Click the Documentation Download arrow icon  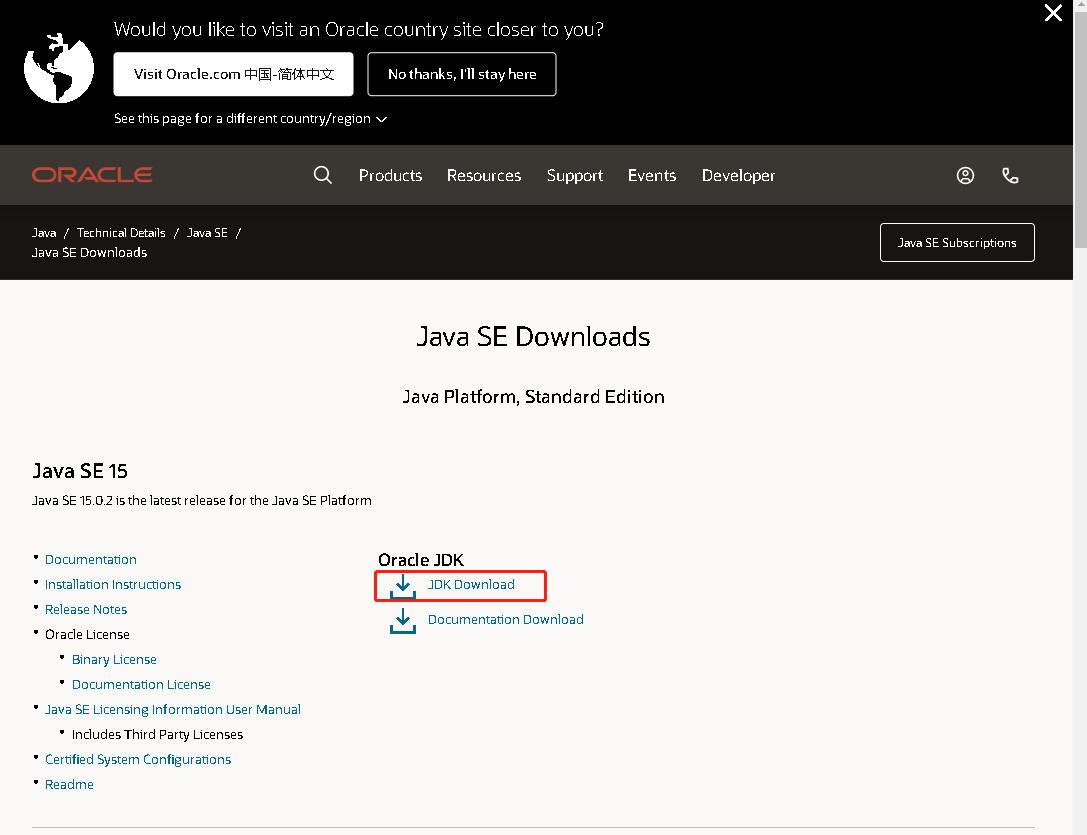(403, 620)
